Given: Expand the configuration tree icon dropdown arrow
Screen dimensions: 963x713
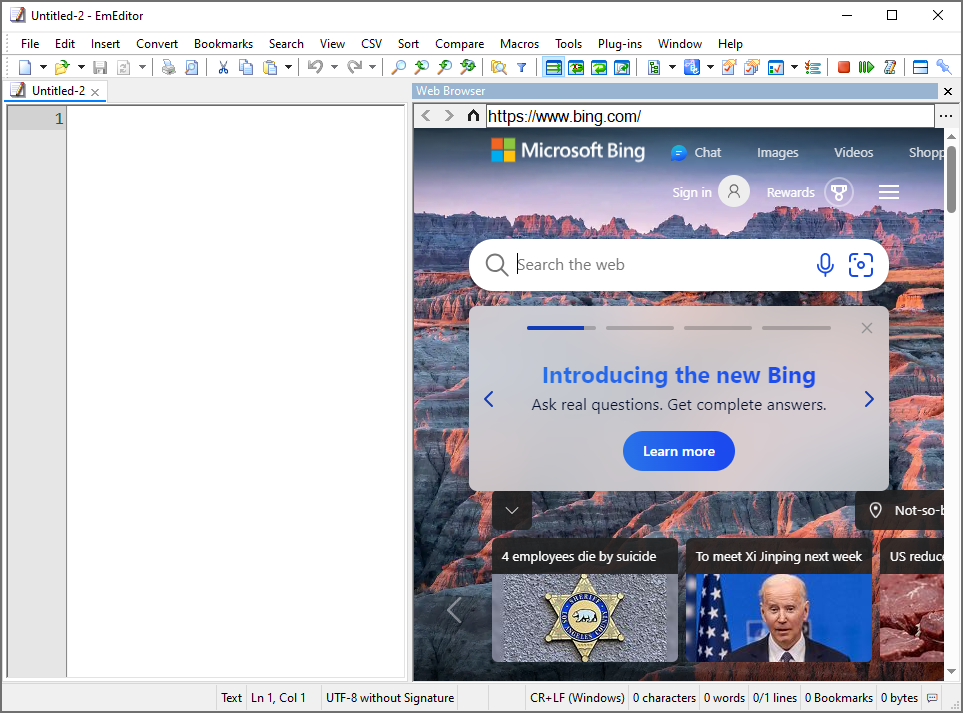Looking at the screenshot, I should pyautogui.click(x=672, y=67).
